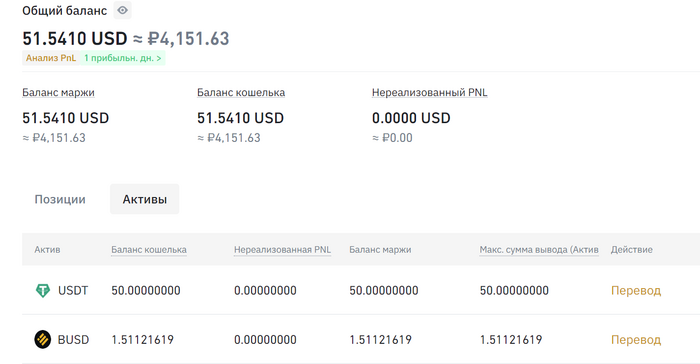Click the total 51.5410 USD balance
This screenshot has width=700, height=364.
coord(75,39)
